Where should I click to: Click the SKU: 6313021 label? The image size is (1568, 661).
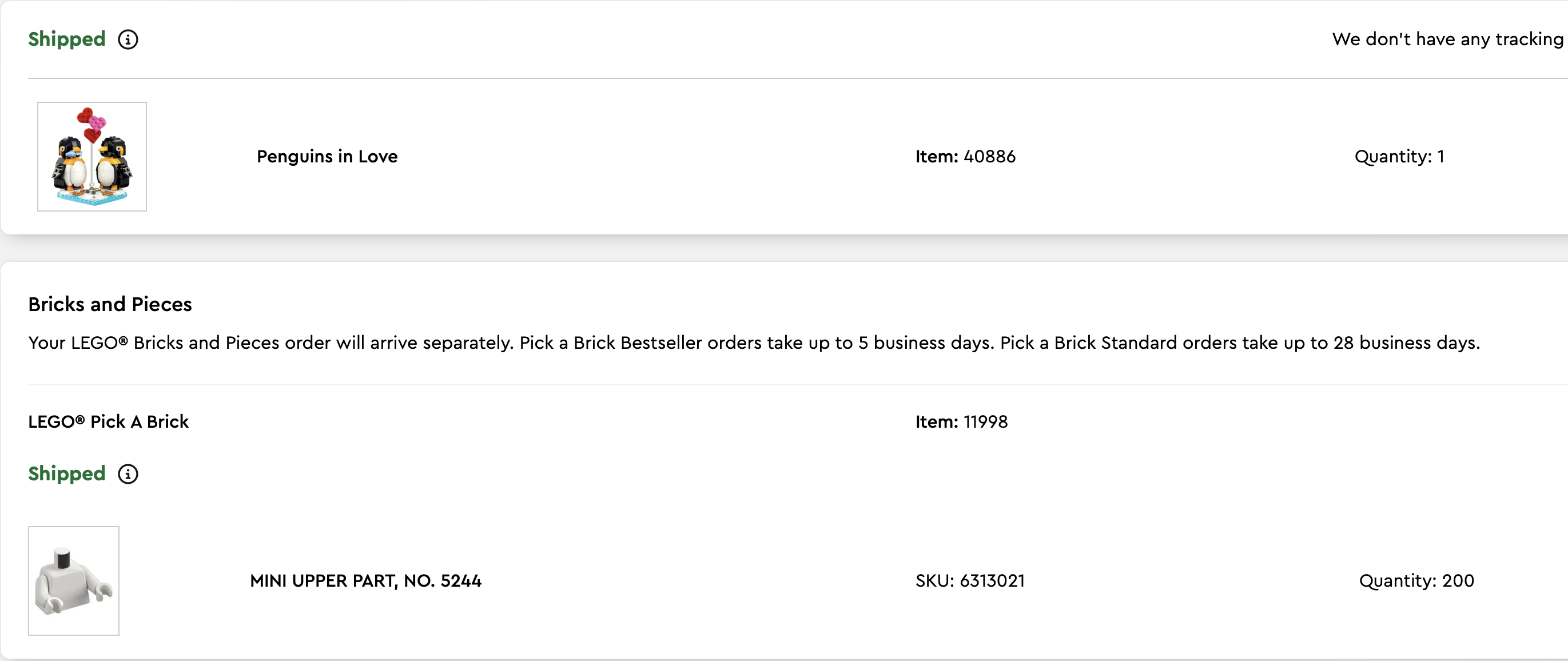[970, 582]
